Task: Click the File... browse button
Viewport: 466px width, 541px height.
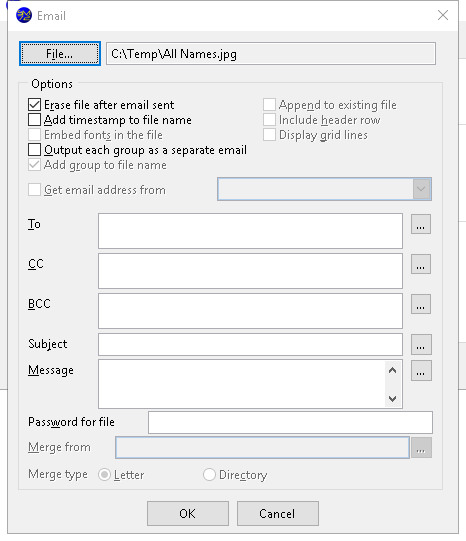Action: 60,53
